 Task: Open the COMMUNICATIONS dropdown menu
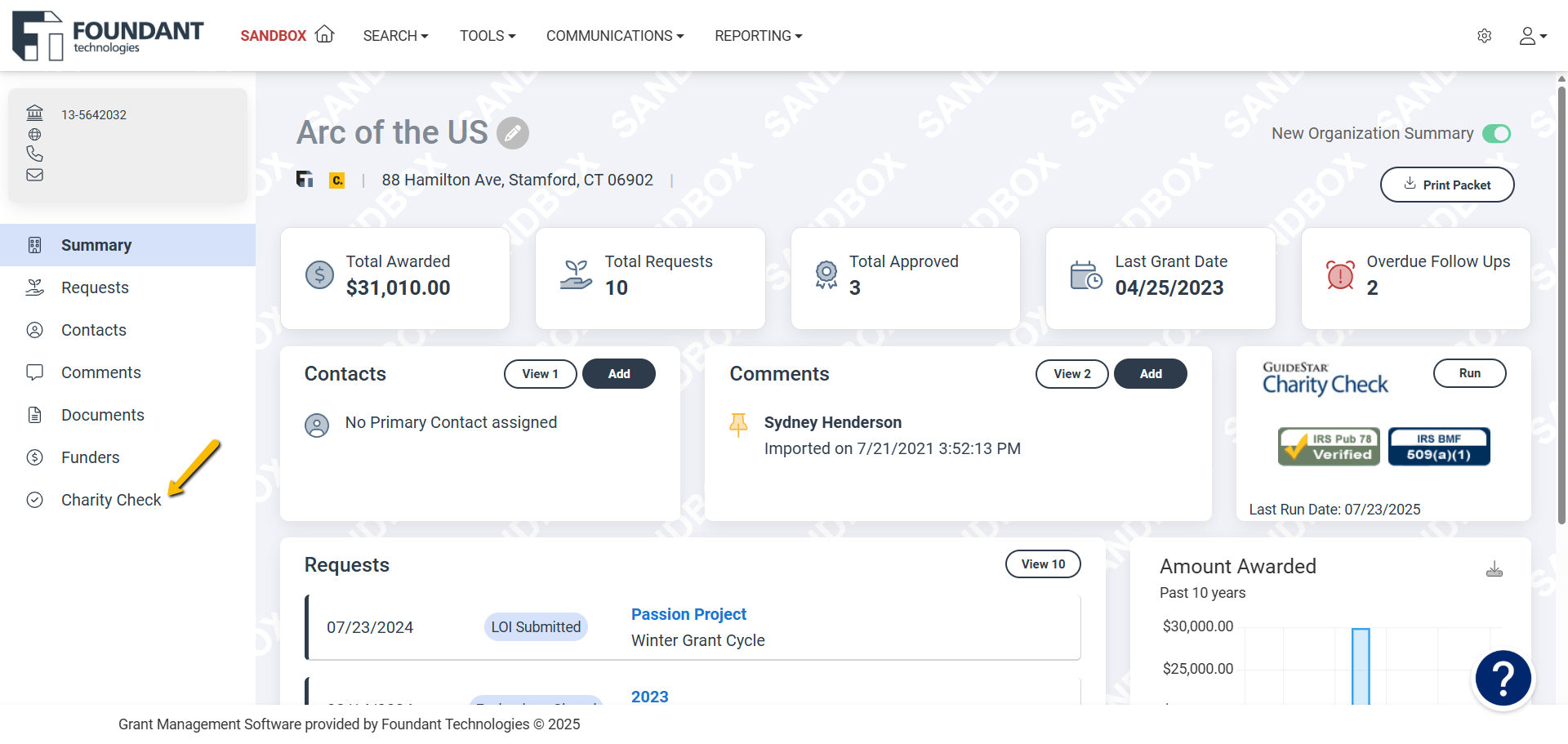615,36
